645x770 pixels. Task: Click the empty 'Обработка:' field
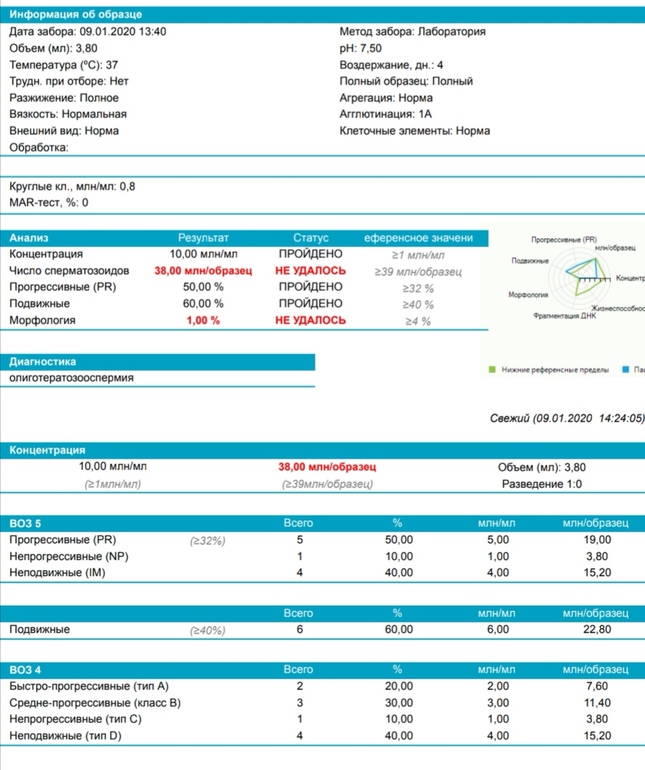pos(39,147)
